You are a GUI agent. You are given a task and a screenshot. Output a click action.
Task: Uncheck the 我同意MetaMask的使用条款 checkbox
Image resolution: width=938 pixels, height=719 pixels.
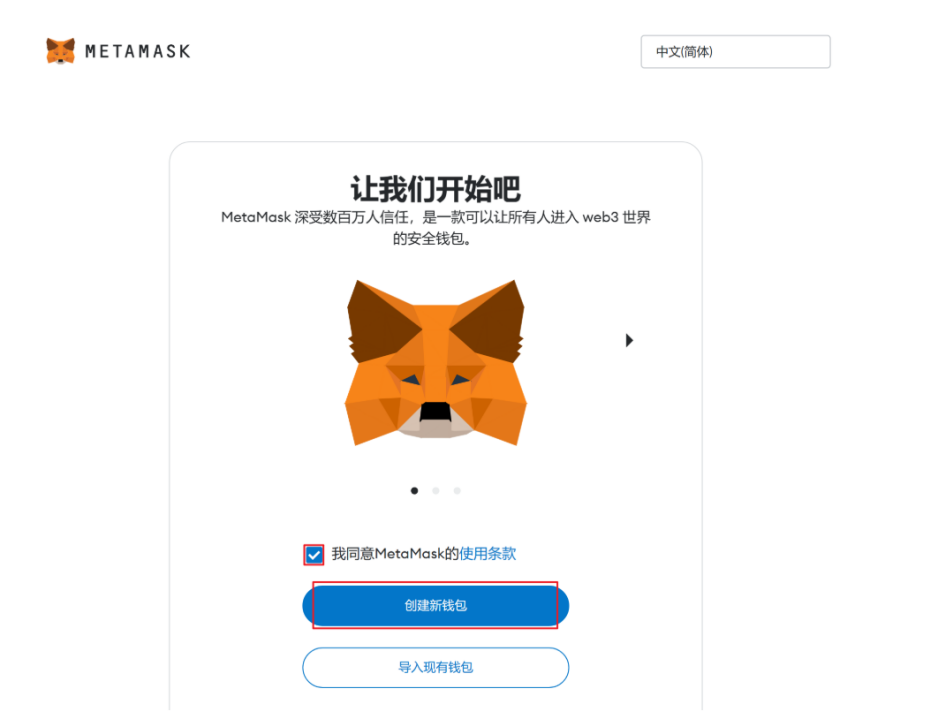click(x=313, y=555)
